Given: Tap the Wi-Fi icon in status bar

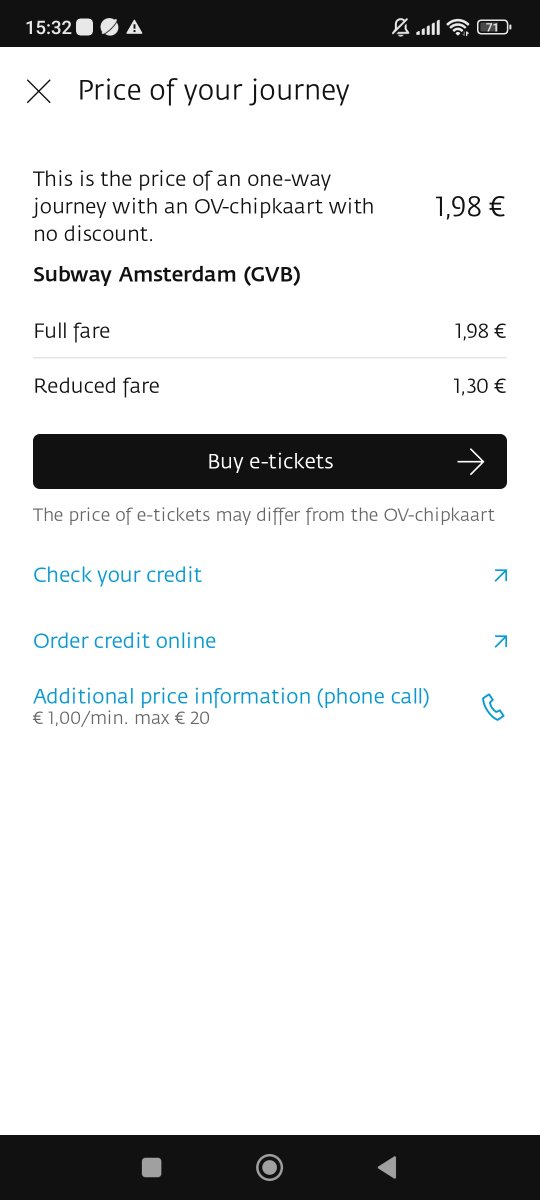Looking at the screenshot, I should point(459,27).
